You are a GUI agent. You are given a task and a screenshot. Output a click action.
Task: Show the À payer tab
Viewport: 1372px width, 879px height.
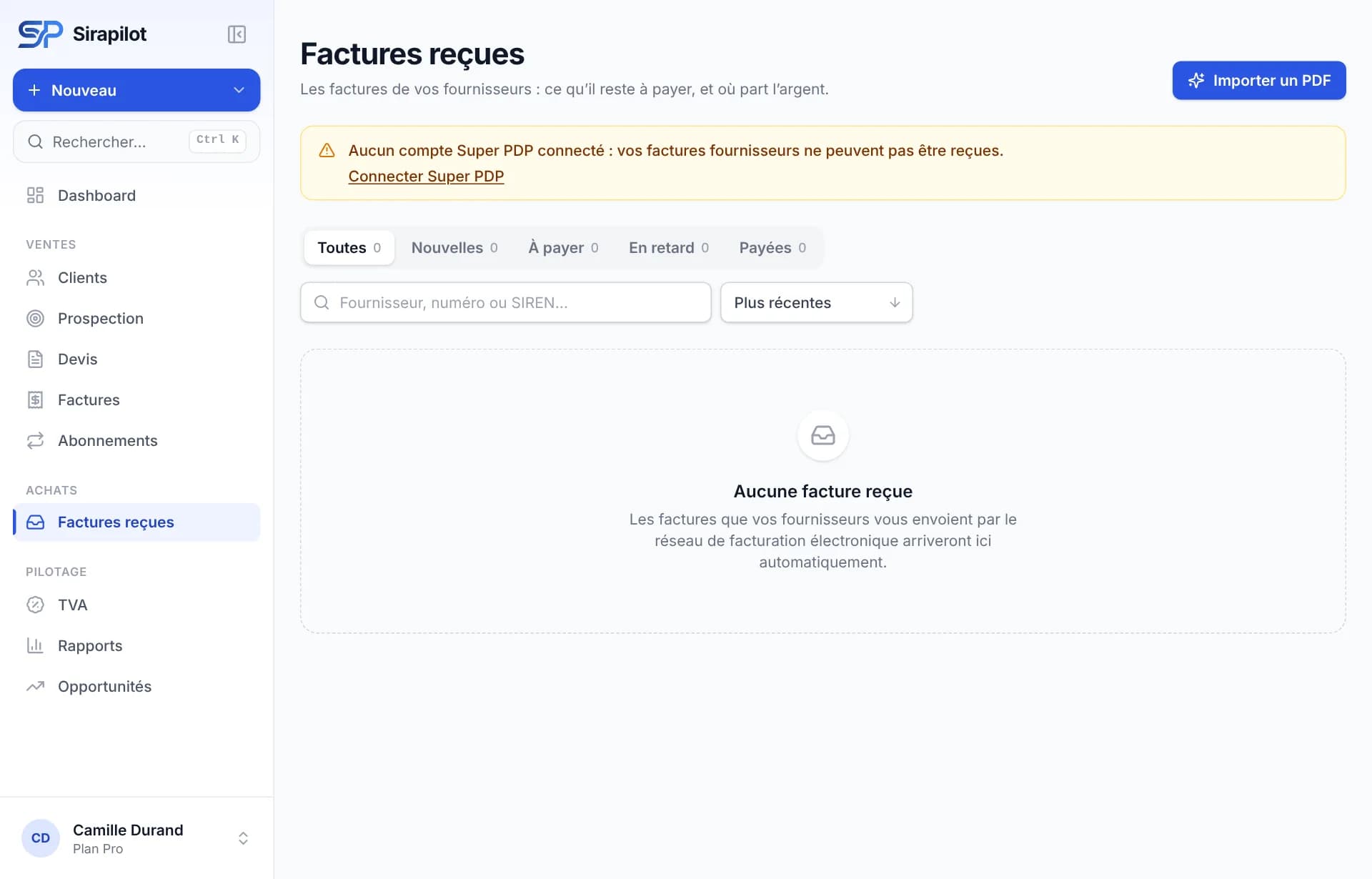point(563,247)
